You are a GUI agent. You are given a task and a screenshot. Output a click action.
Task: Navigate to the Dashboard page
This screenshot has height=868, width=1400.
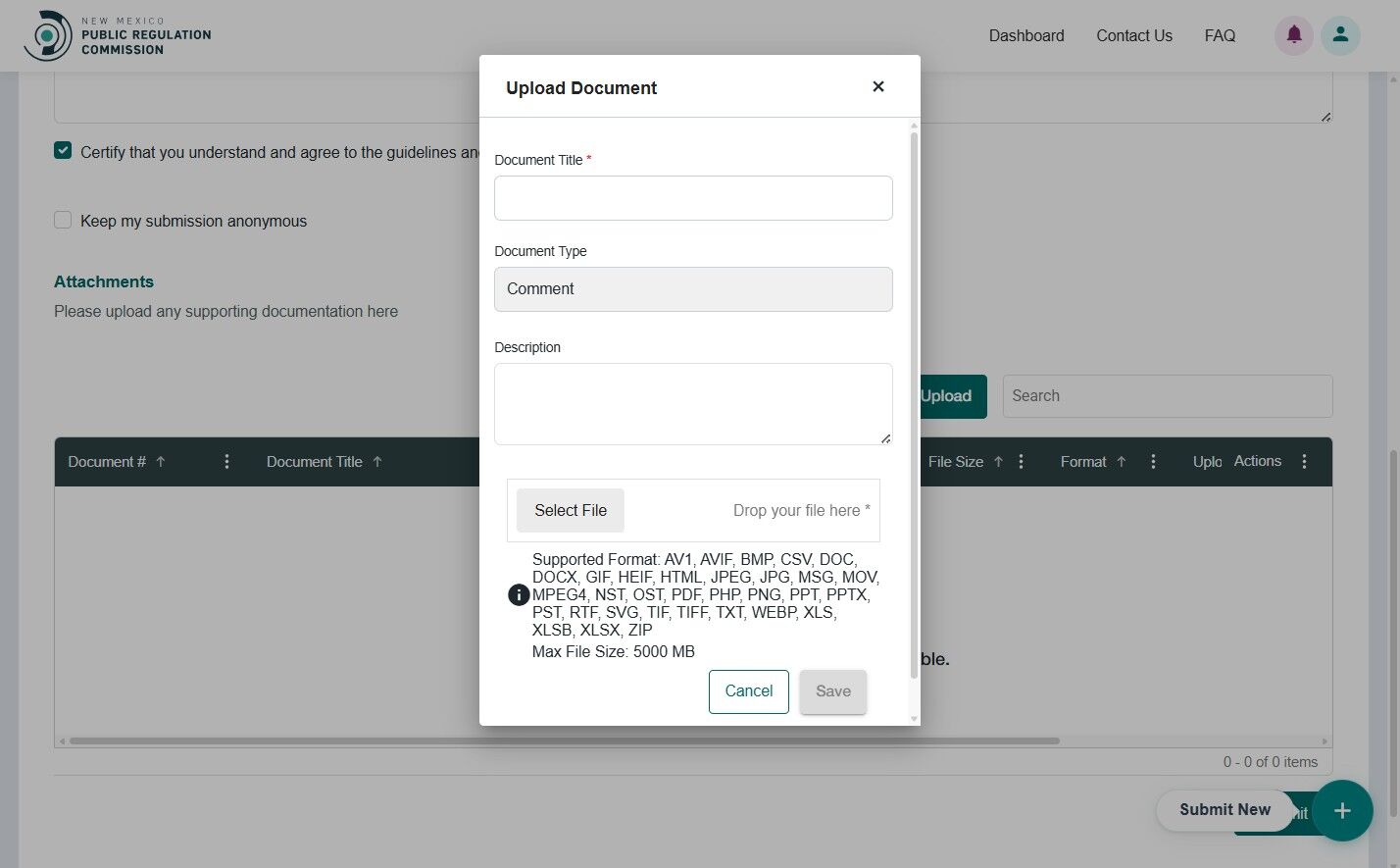click(1026, 35)
